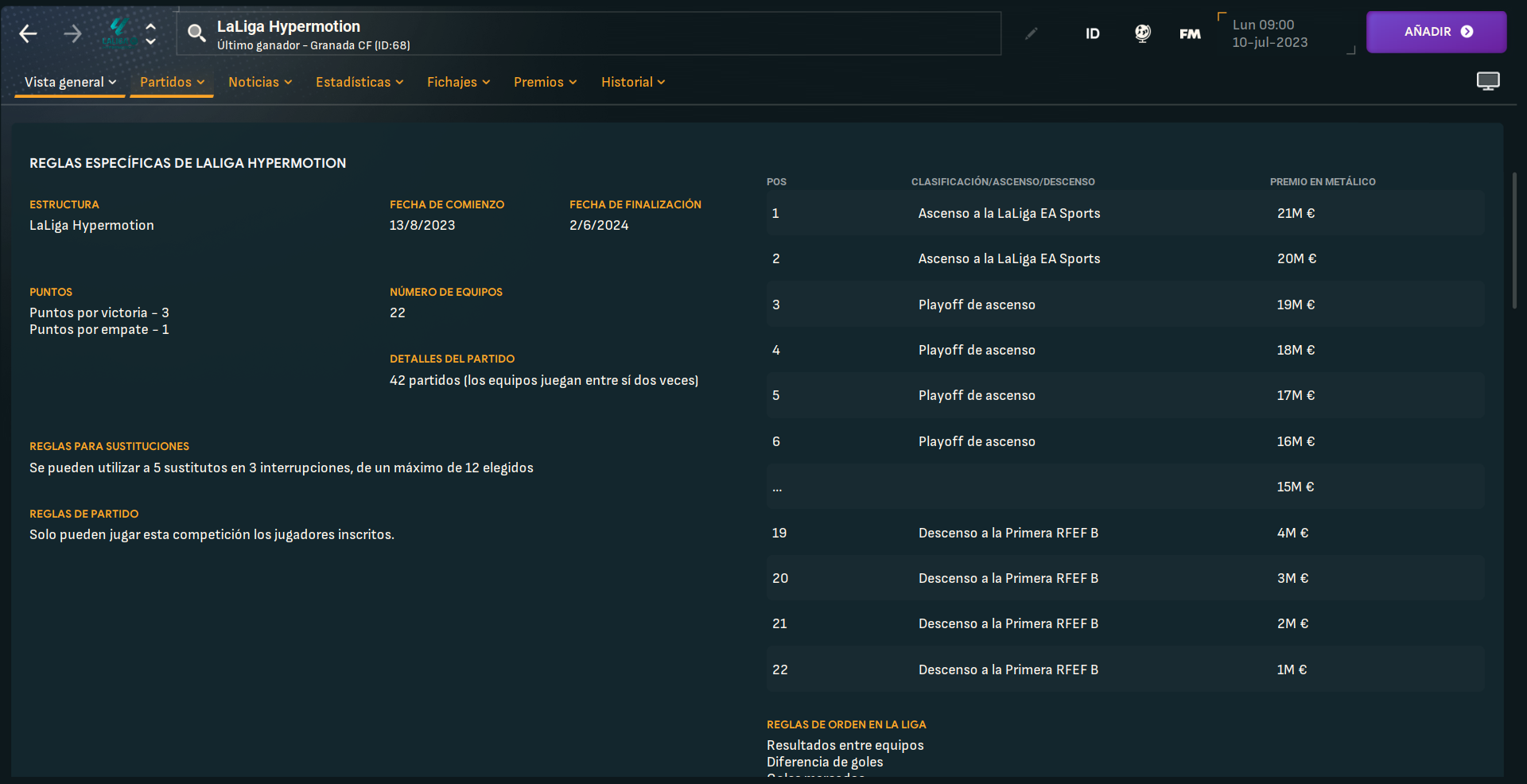Expand the Fichajes dropdown
Viewport: 1527px width, 784px height.
coord(458,82)
